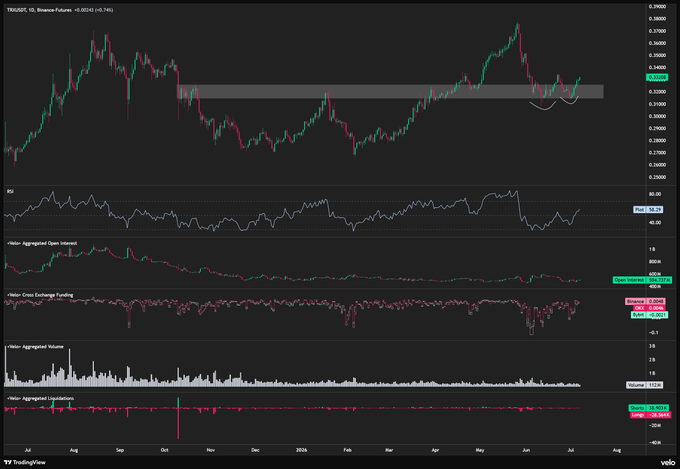Click the Plot 58.29 RSI value label
Screen dimensions: 680x469
pos(648,210)
